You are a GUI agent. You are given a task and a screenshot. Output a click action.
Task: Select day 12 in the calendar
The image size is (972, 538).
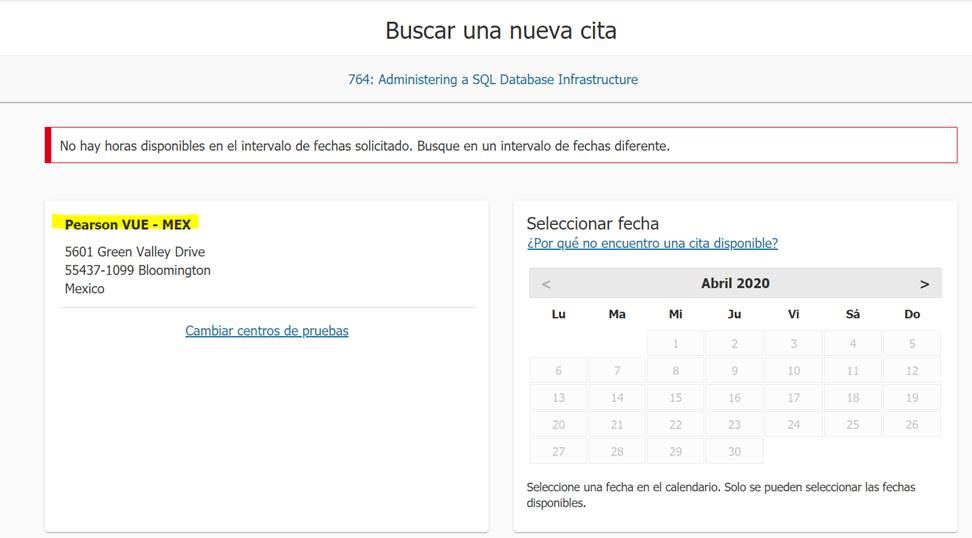[912, 371]
